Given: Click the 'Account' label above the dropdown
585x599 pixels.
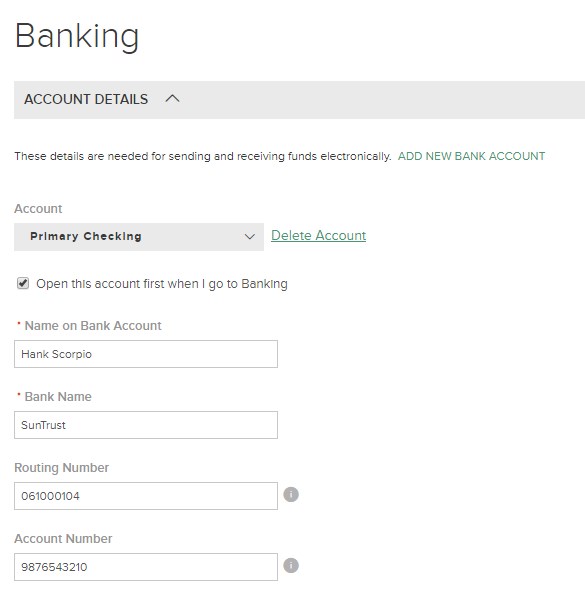Looking at the screenshot, I should (x=38, y=209).
